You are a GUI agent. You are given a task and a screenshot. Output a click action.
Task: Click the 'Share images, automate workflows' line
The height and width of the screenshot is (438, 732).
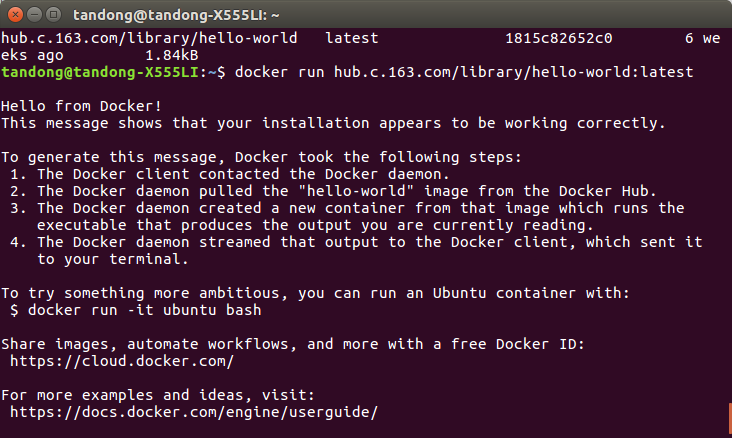pos(293,344)
